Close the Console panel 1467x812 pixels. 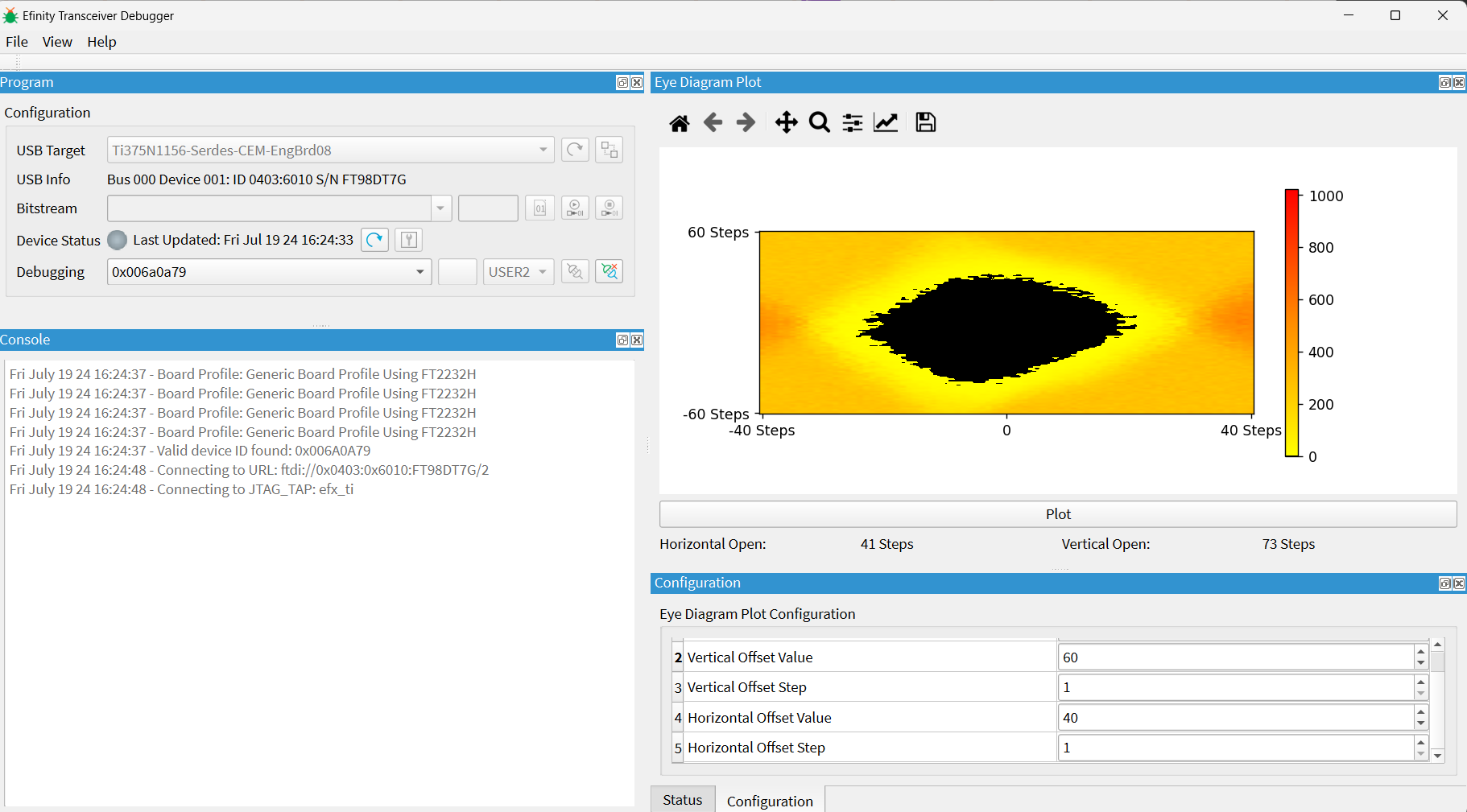[637, 340]
